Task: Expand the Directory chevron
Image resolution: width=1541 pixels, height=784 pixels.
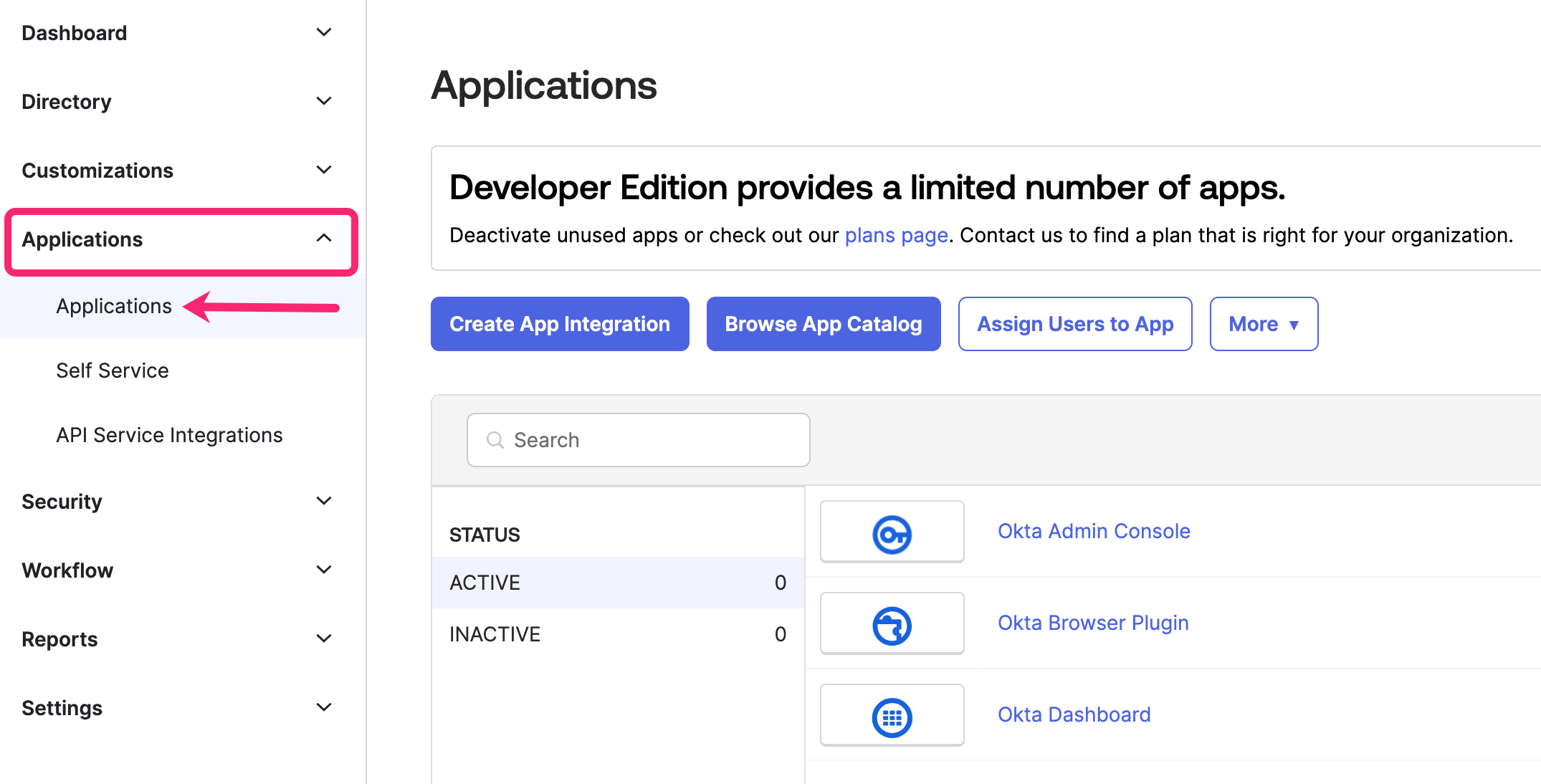Action: (324, 101)
